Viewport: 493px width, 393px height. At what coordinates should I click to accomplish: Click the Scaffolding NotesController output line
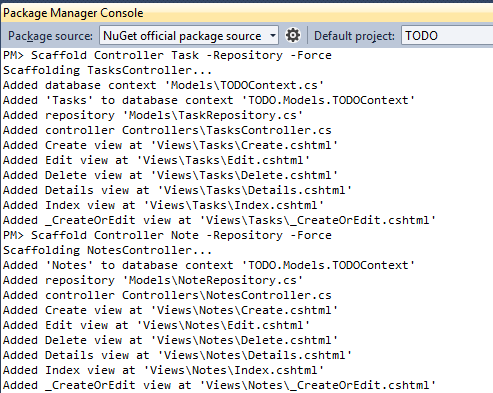(107, 250)
